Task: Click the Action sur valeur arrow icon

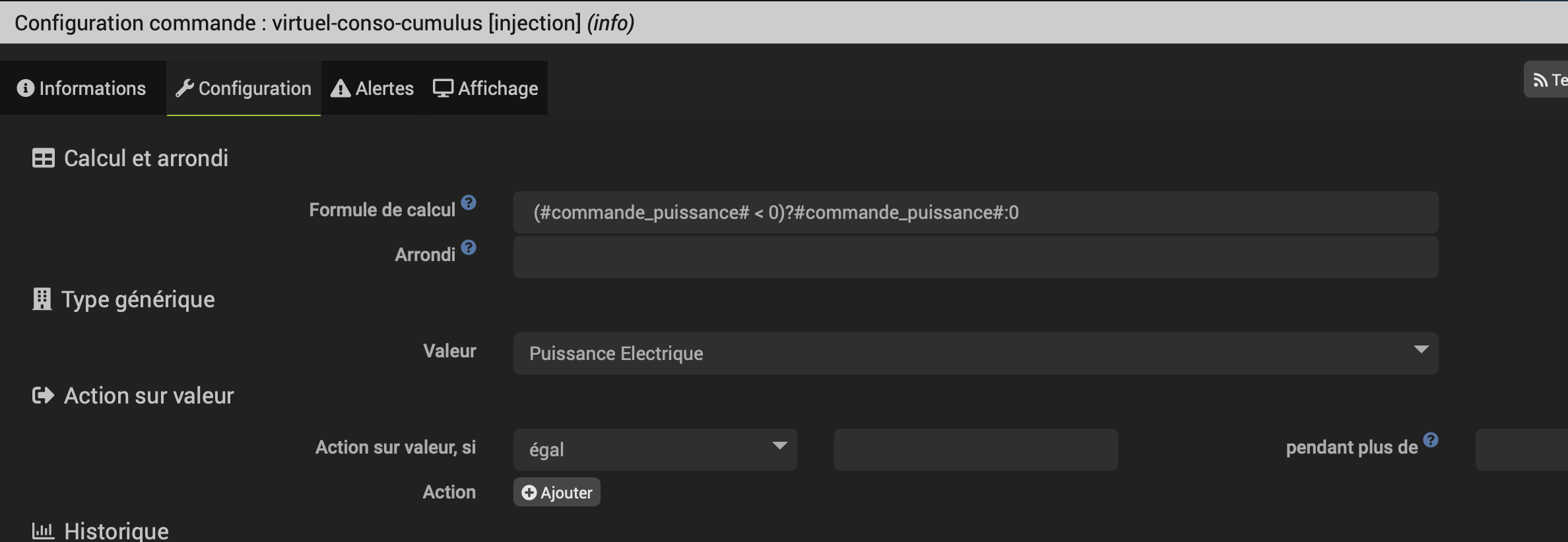Action: pyautogui.click(x=43, y=396)
